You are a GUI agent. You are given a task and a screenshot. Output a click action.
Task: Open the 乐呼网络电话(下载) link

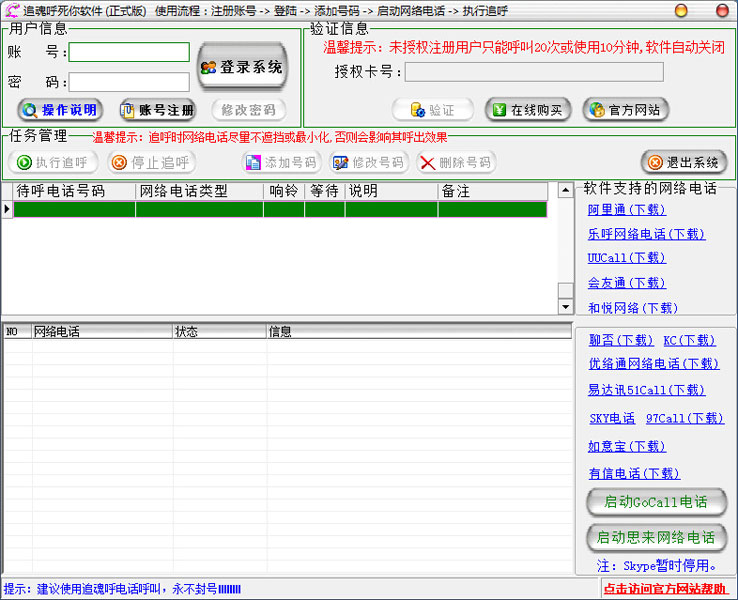(646, 234)
